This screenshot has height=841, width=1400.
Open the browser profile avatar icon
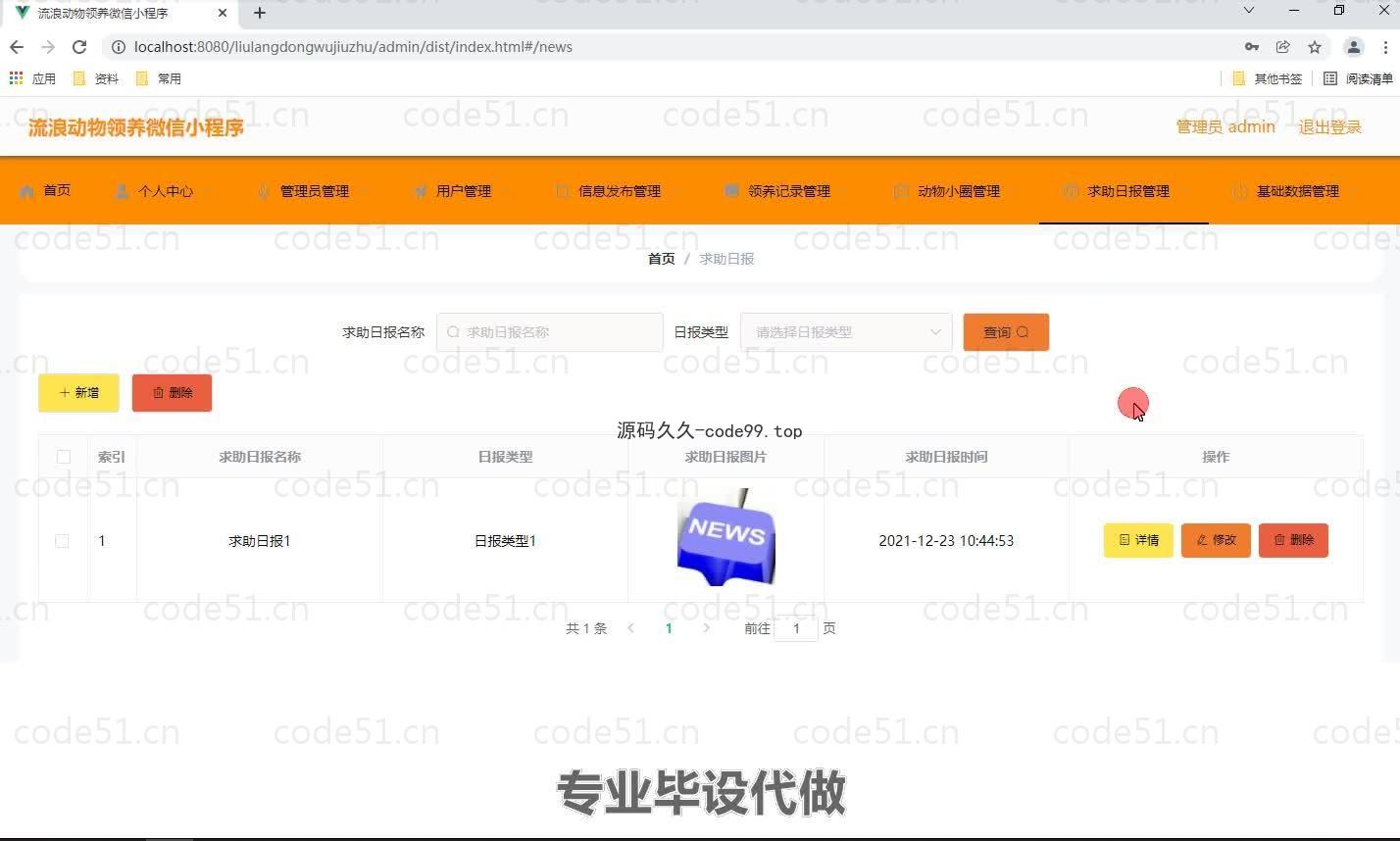[1354, 47]
